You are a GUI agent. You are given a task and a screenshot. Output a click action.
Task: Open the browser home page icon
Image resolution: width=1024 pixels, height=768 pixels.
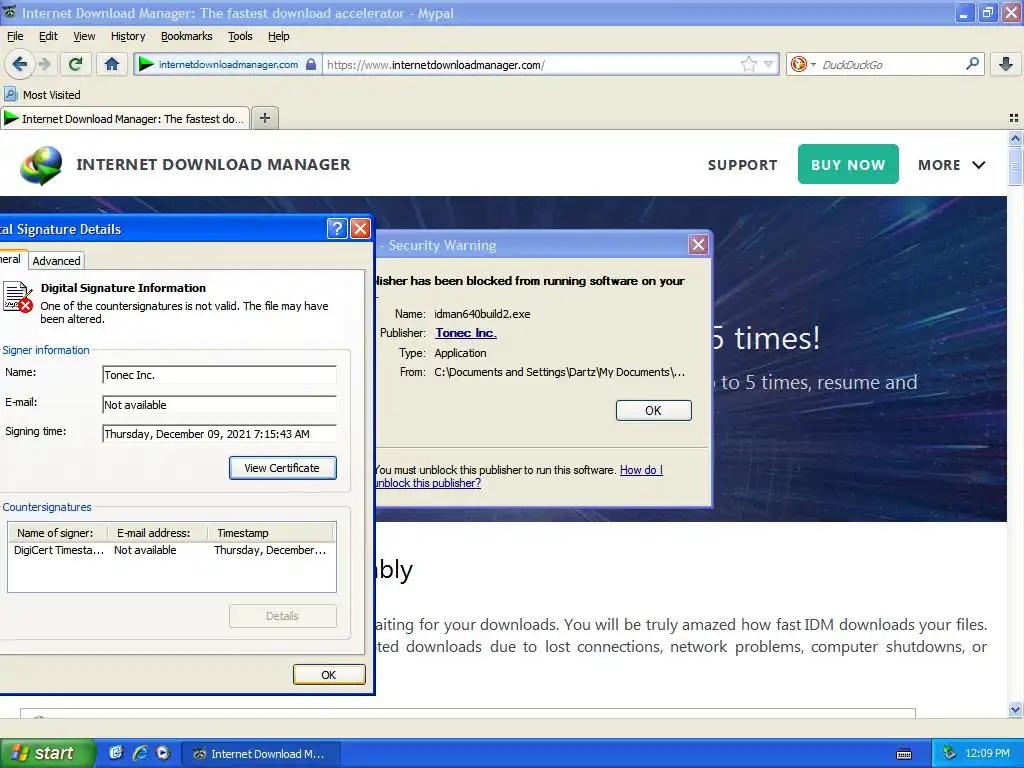click(x=112, y=64)
